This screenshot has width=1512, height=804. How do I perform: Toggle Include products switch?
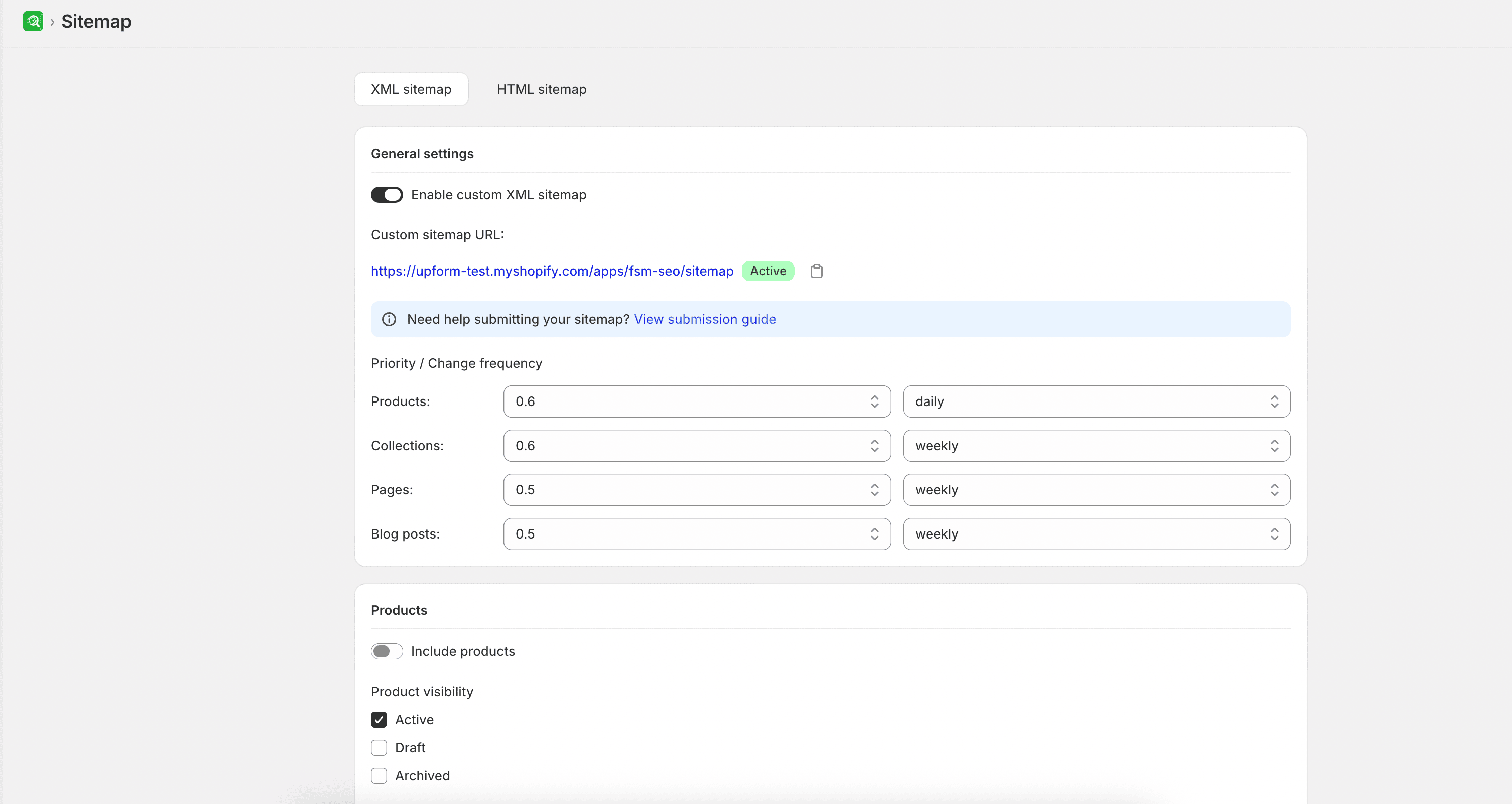click(x=387, y=651)
